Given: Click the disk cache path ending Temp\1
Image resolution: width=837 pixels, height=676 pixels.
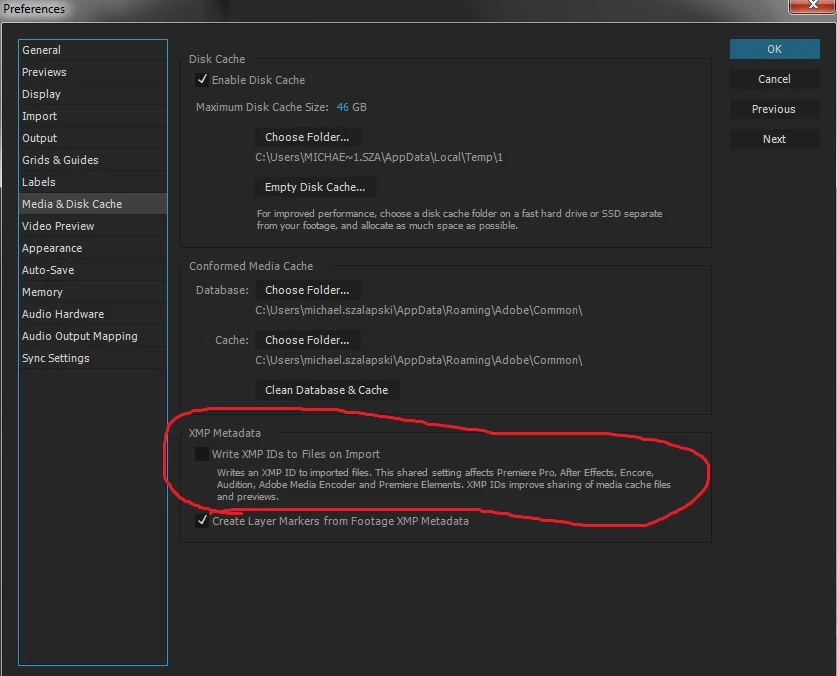Looking at the screenshot, I should 379,158.
